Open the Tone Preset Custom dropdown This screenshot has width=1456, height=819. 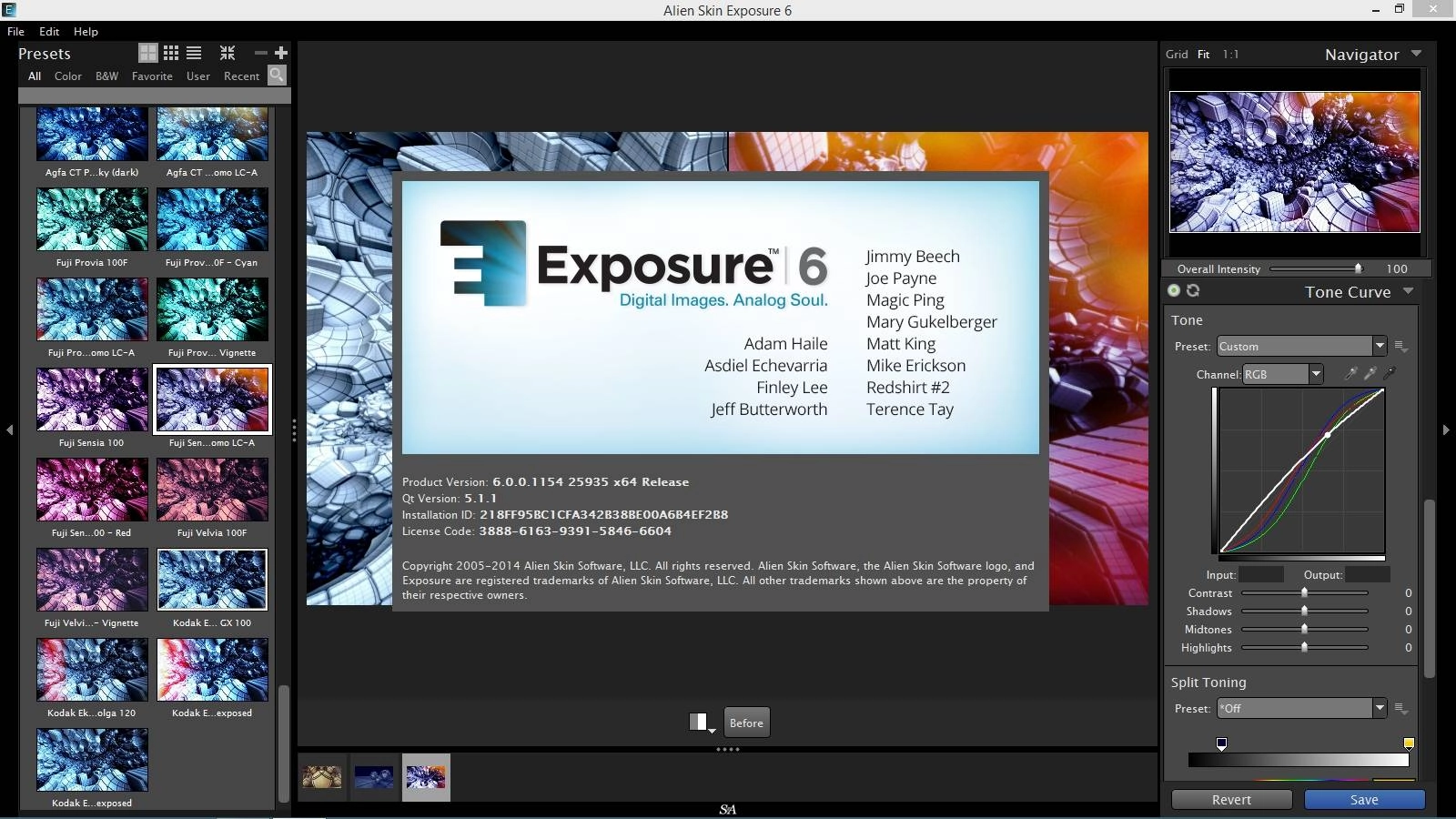click(x=1301, y=346)
